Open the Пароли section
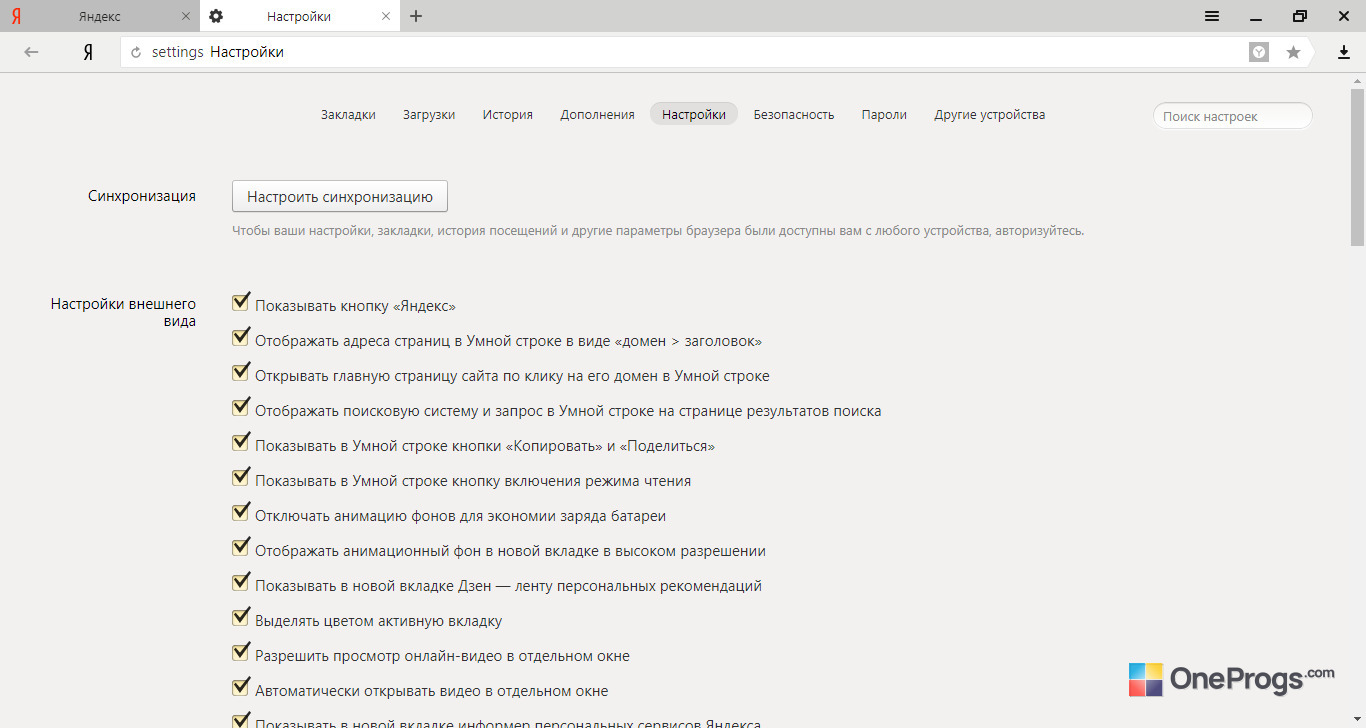Image resolution: width=1366 pixels, height=728 pixels. [x=884, y=114]
